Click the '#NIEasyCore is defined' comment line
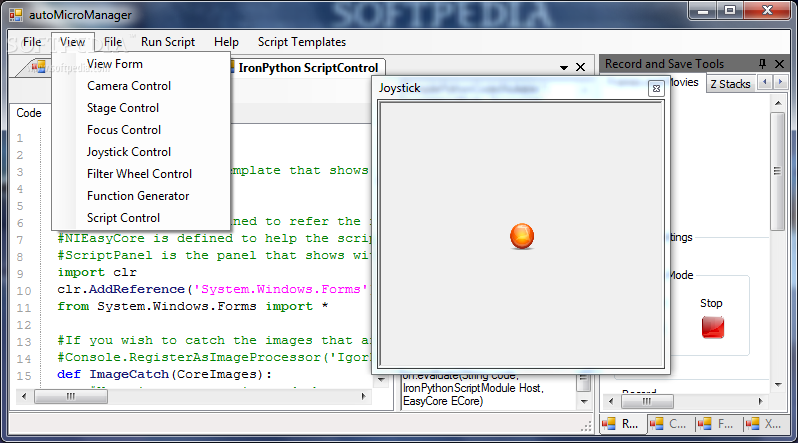 (x=214, y=238)
